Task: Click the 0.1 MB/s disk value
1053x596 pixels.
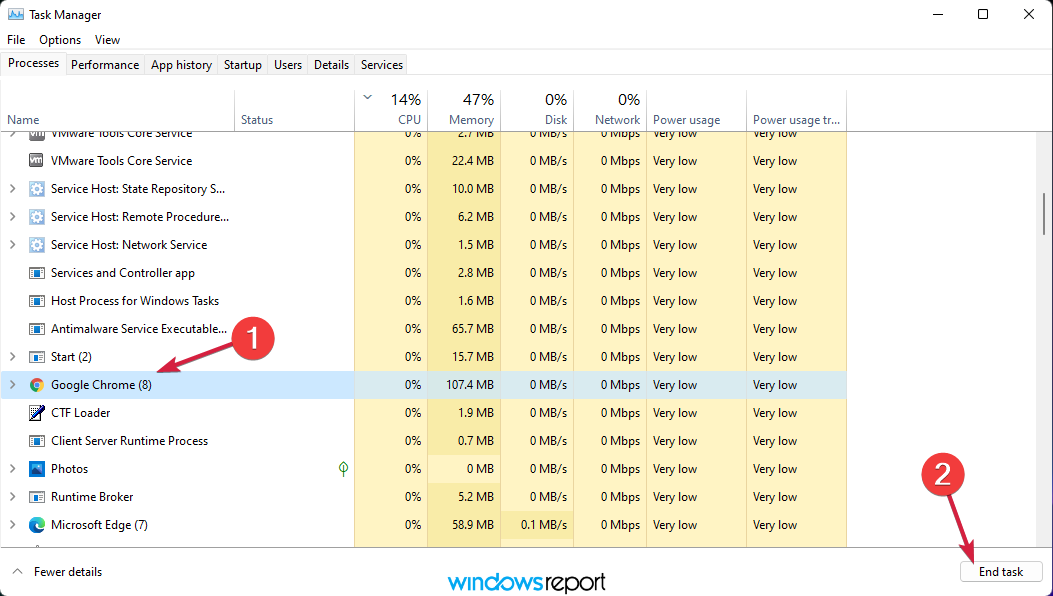Action: [544, 525]
